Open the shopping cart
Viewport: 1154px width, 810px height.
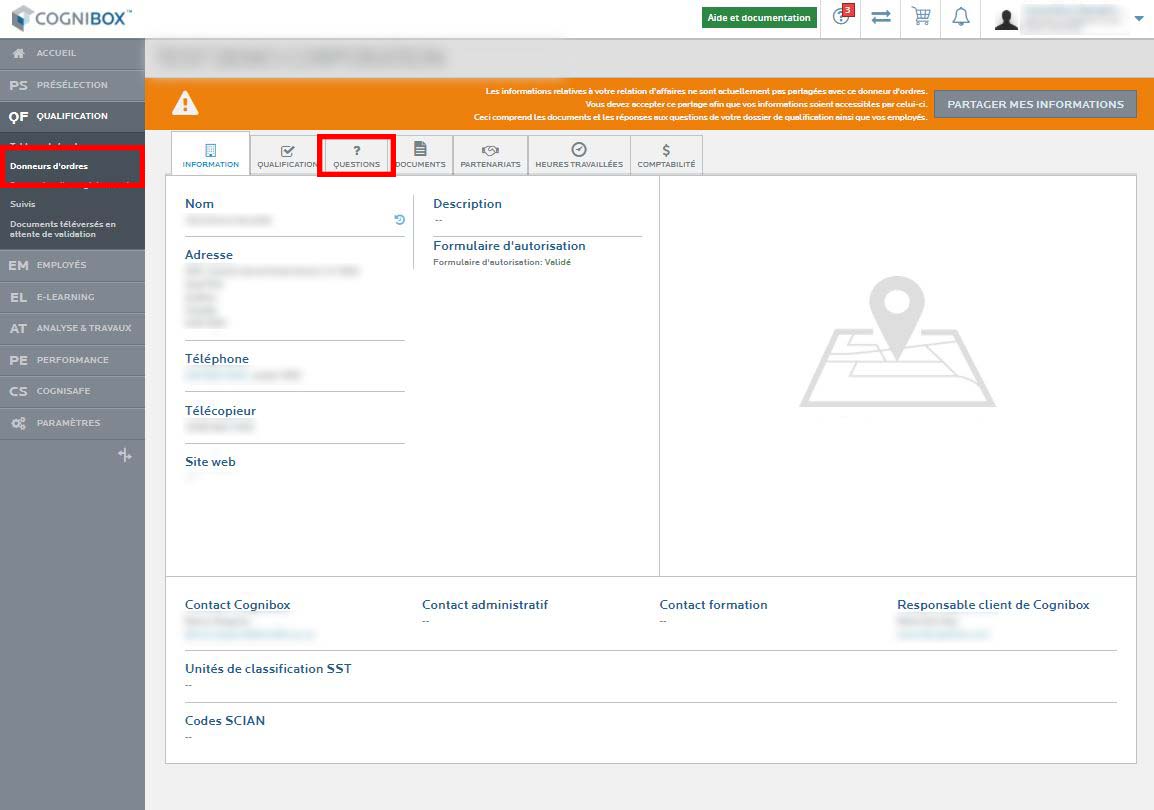[x=921, y=17]
